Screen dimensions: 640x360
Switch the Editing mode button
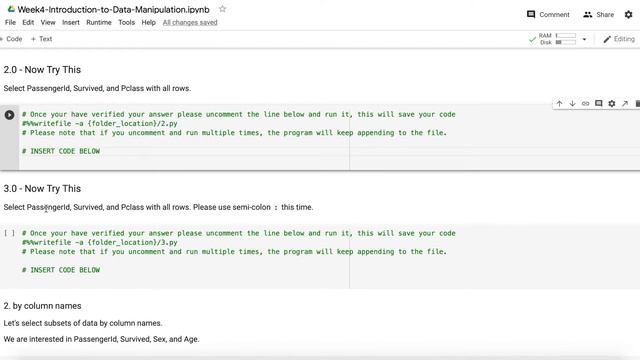click(619, 39)
